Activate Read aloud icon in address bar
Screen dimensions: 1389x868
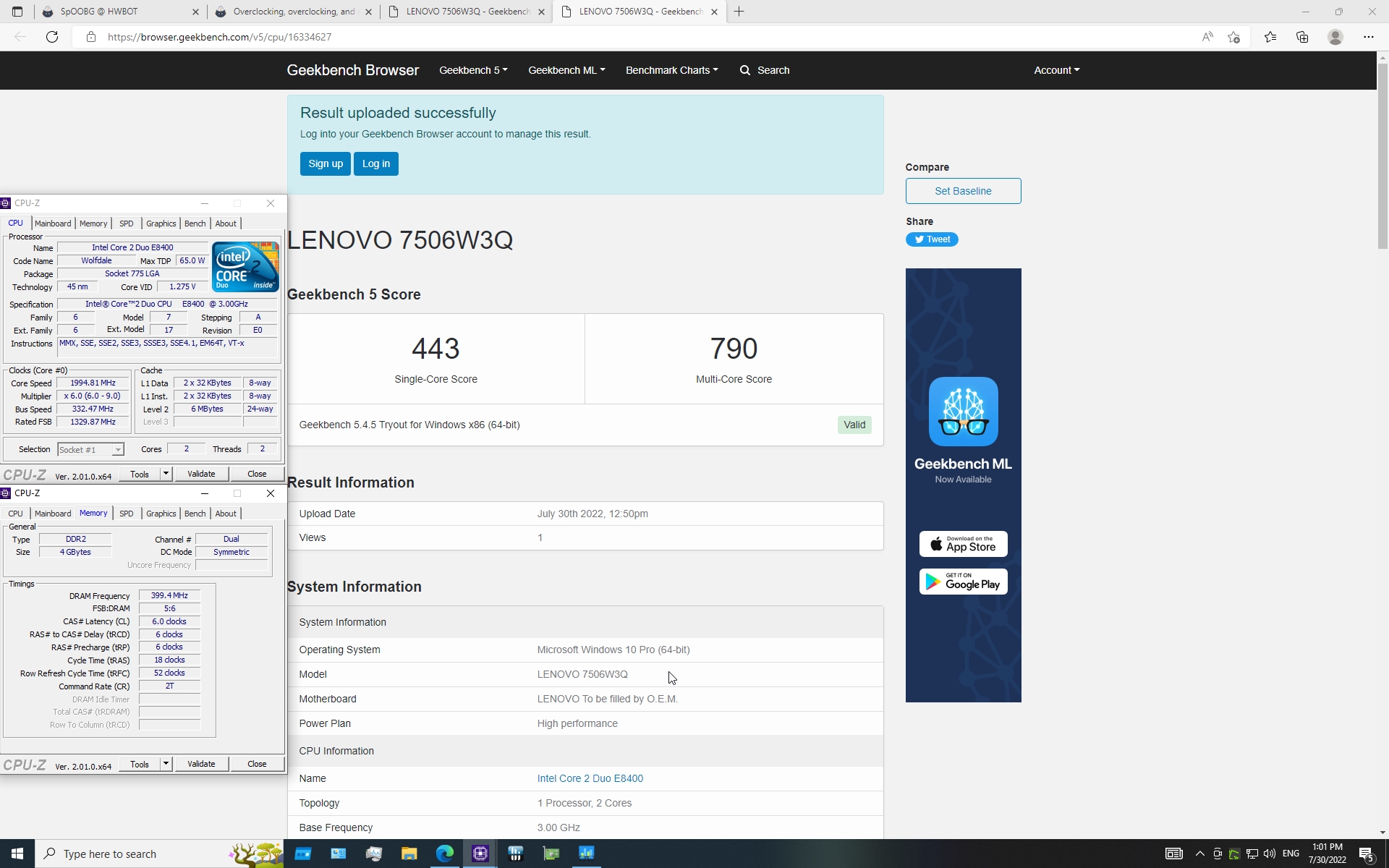point(1207,37)
